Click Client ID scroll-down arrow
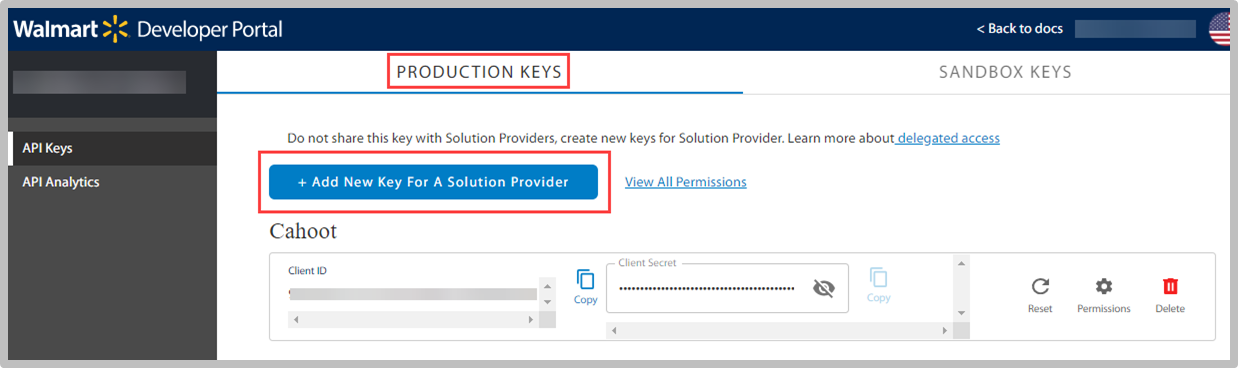 tap(547, 301)
